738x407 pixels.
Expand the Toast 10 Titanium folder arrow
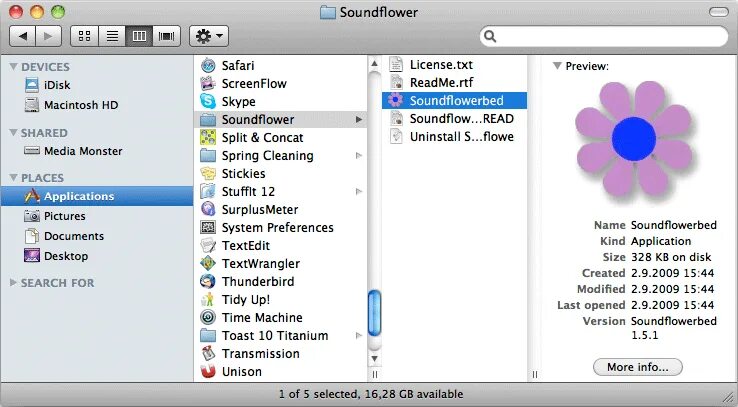359,335
